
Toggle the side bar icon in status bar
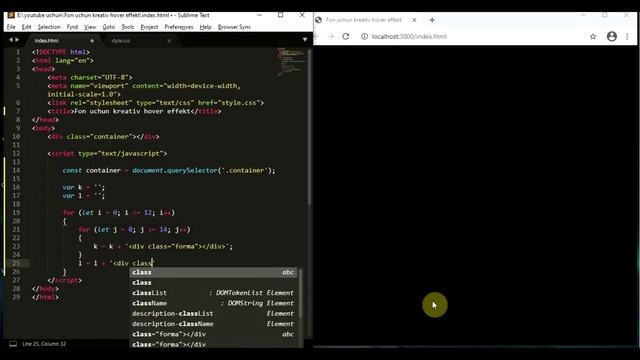coord(13,344)
